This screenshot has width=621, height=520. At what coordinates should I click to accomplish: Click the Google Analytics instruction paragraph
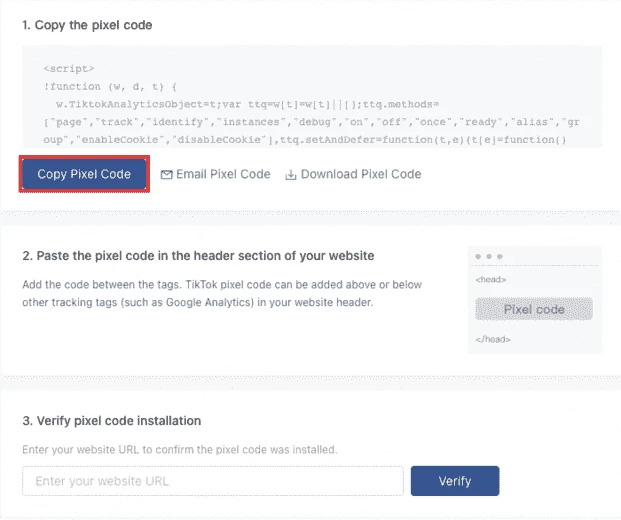pos(222,293)
